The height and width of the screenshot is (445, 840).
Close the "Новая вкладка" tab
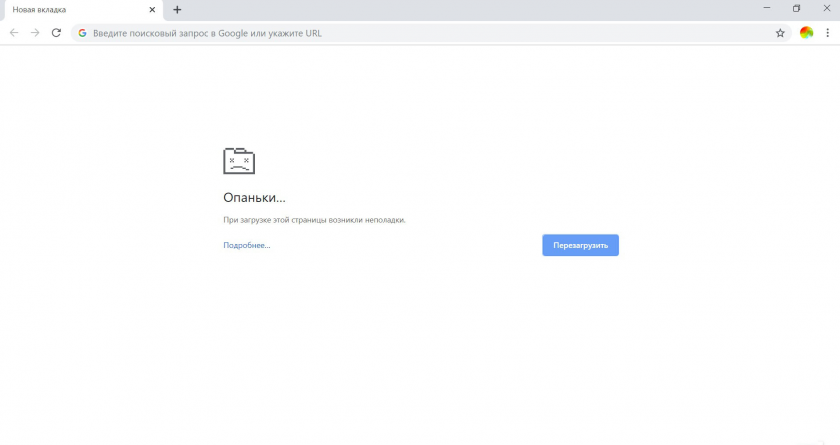click(152, 10)
